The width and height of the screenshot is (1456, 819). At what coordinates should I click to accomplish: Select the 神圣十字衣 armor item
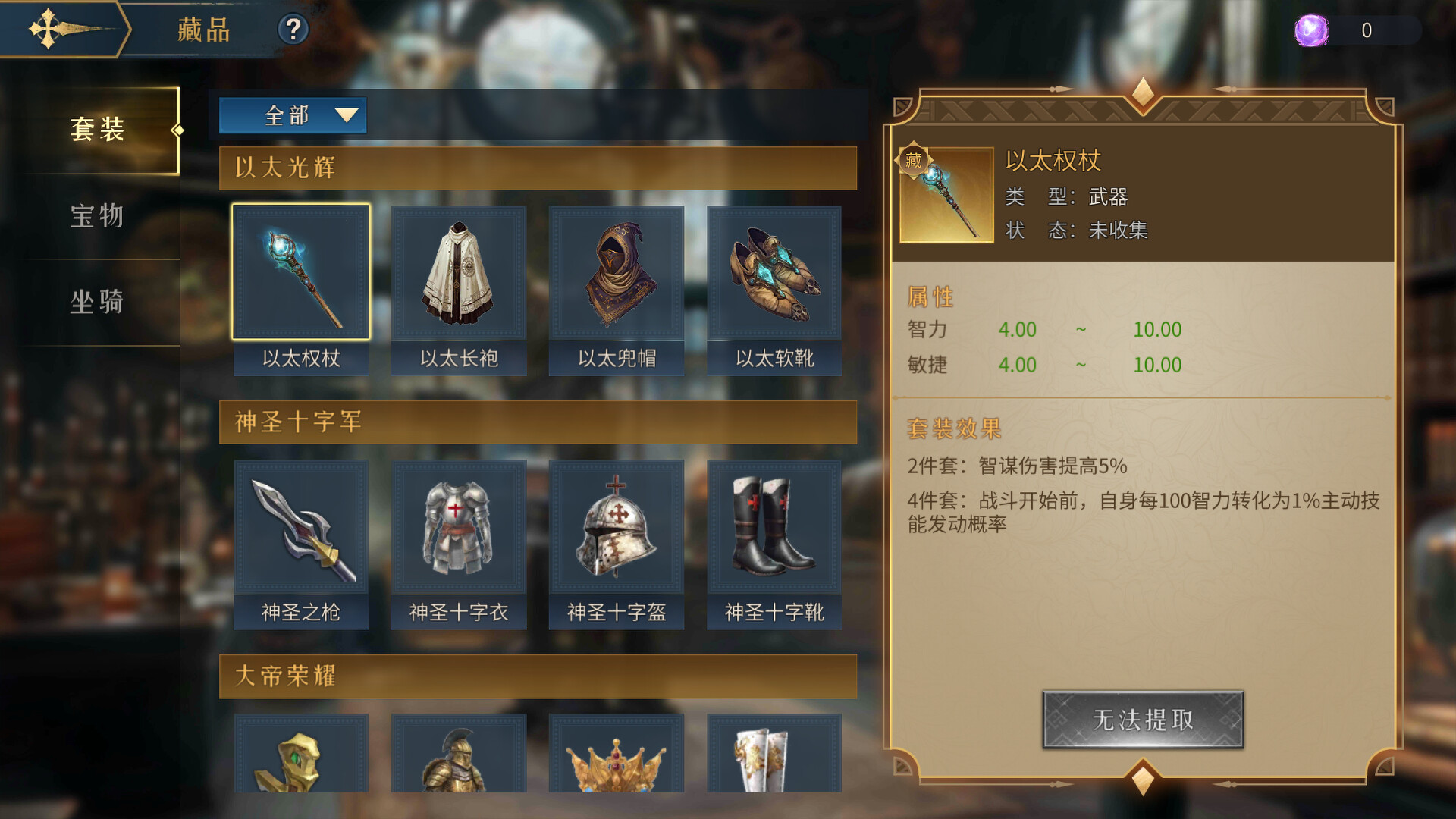459,544
